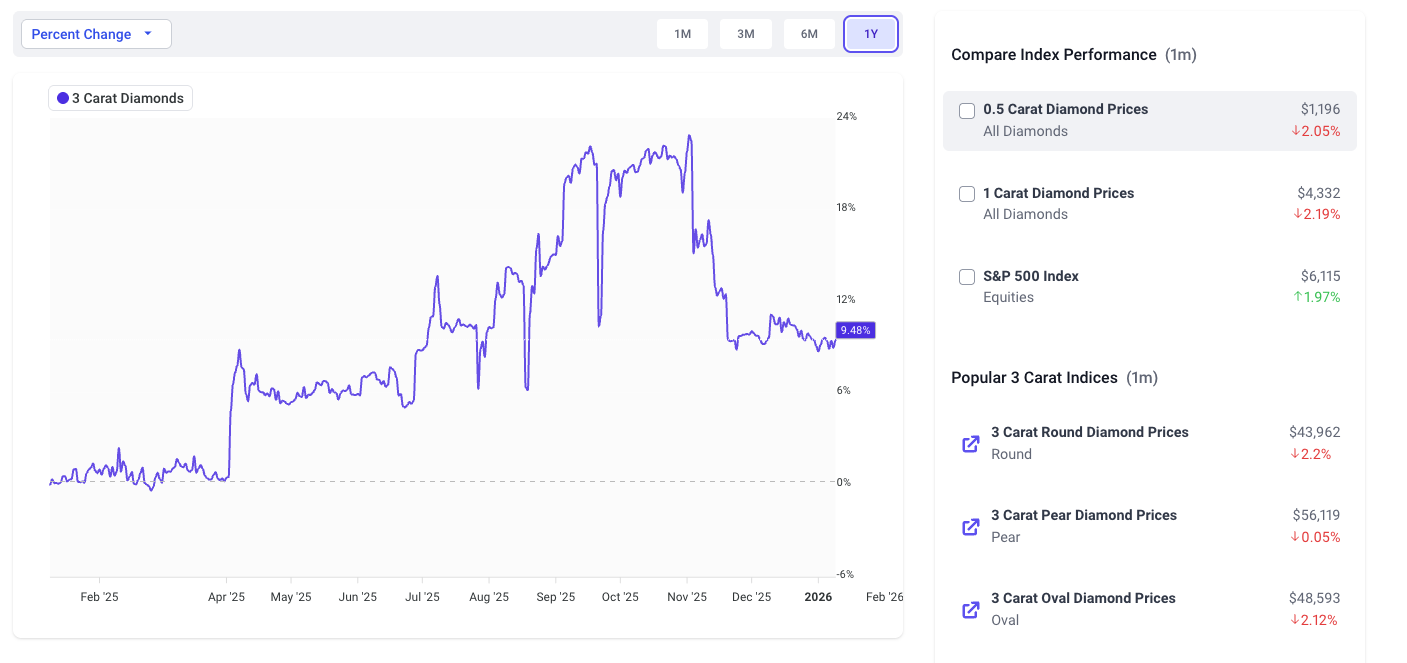
Task: Open the Percent Change dropdown
Action: (x=96, y=34)
